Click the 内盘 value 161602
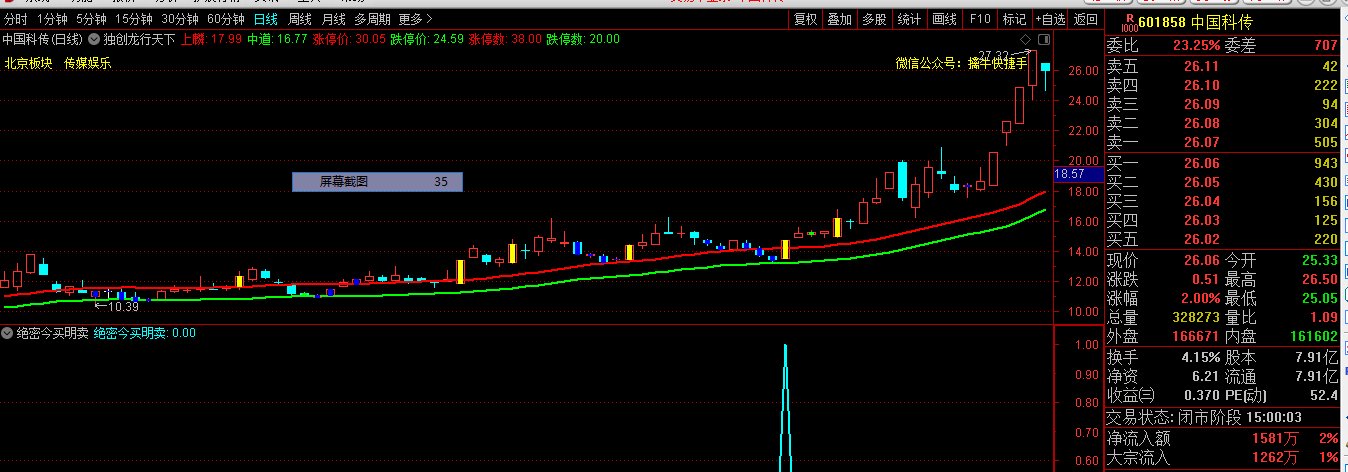Viewport: 1348px width, 472px height. coord(1315,337)
